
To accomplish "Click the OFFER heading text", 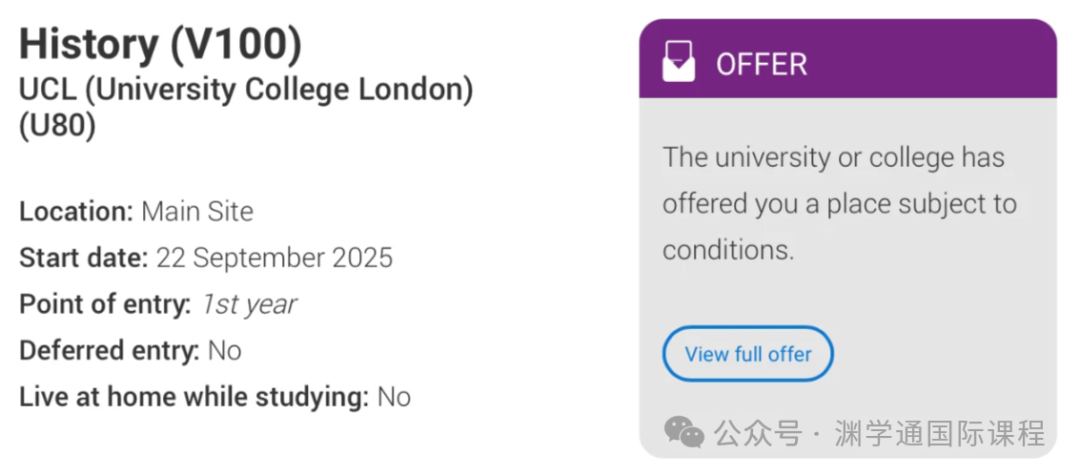I will tap(761, 65).
